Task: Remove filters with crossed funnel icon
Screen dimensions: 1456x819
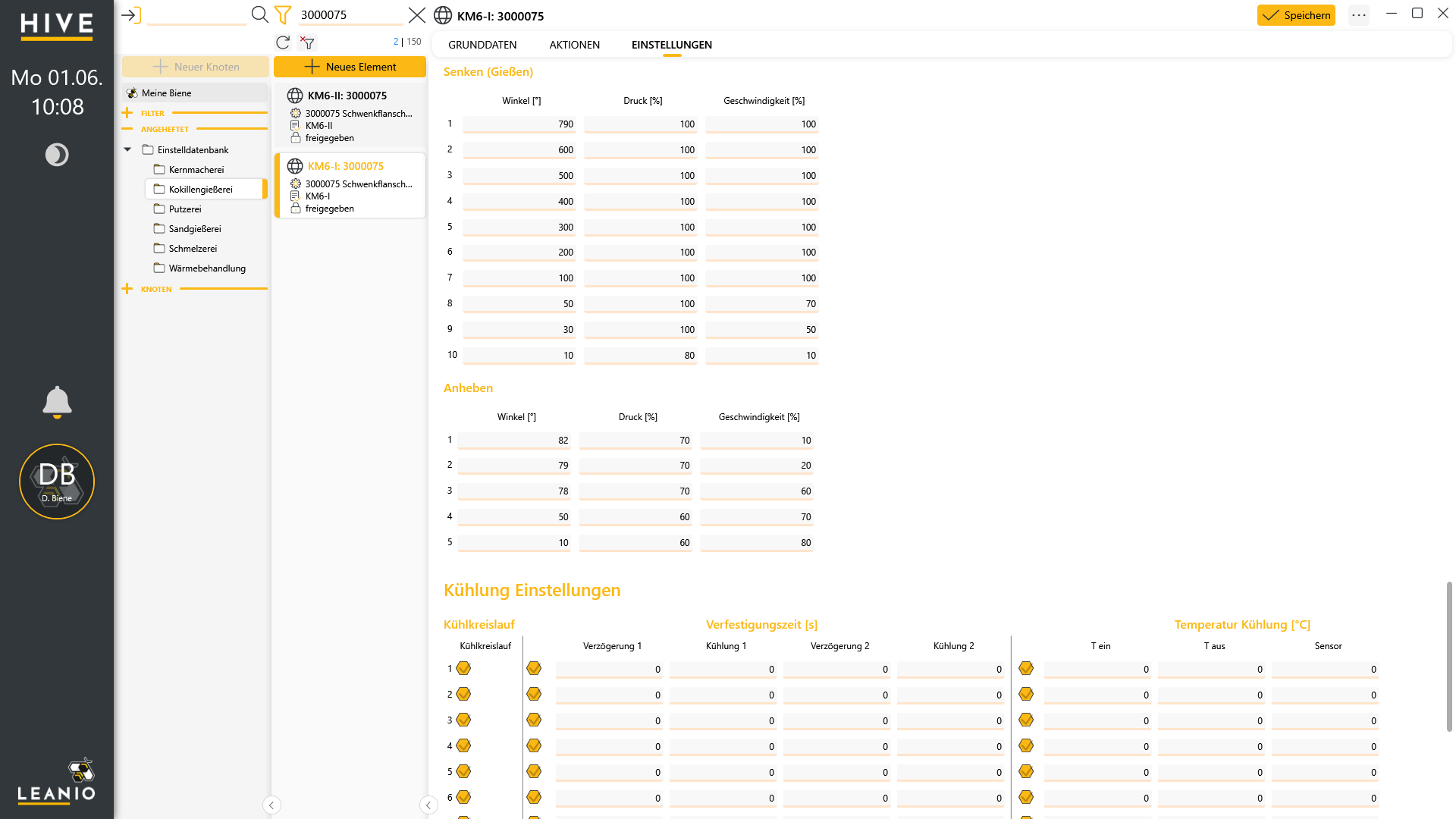Action: click(307, 42)
